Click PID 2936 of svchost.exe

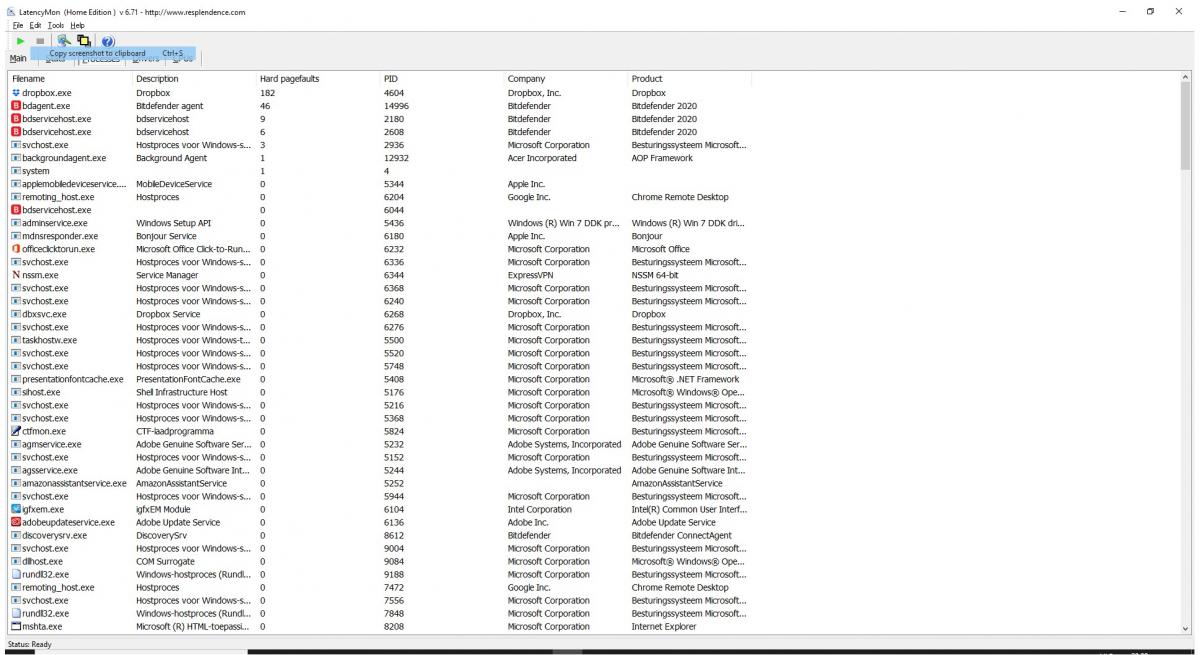tap(393, 145)
